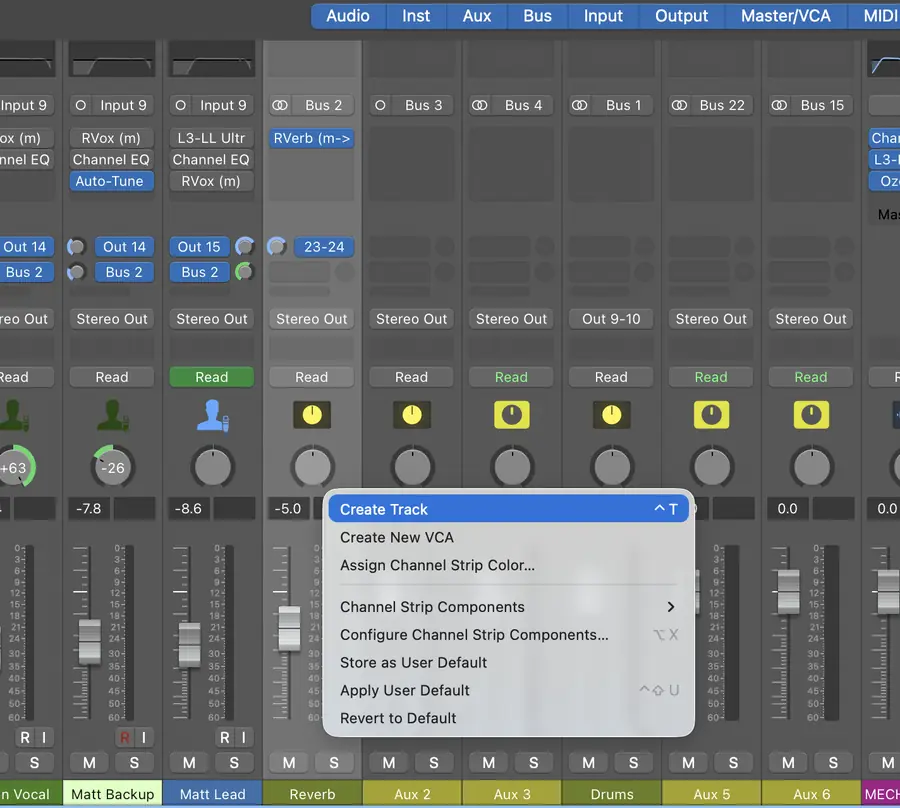Image resolution: width=900 pixels, height=808 pixels.
Task: Select Configure Channel Strip Components entry
Action: tap(509, 635)
